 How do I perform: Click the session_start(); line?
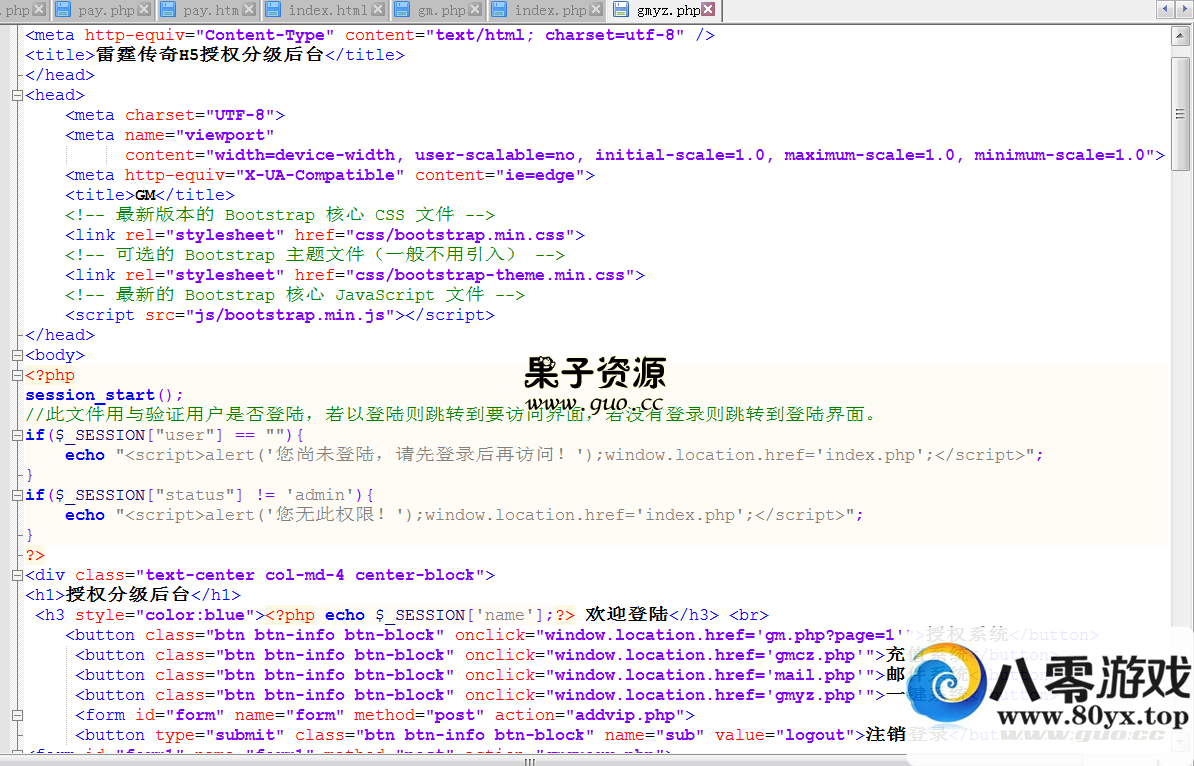[104, 395]
